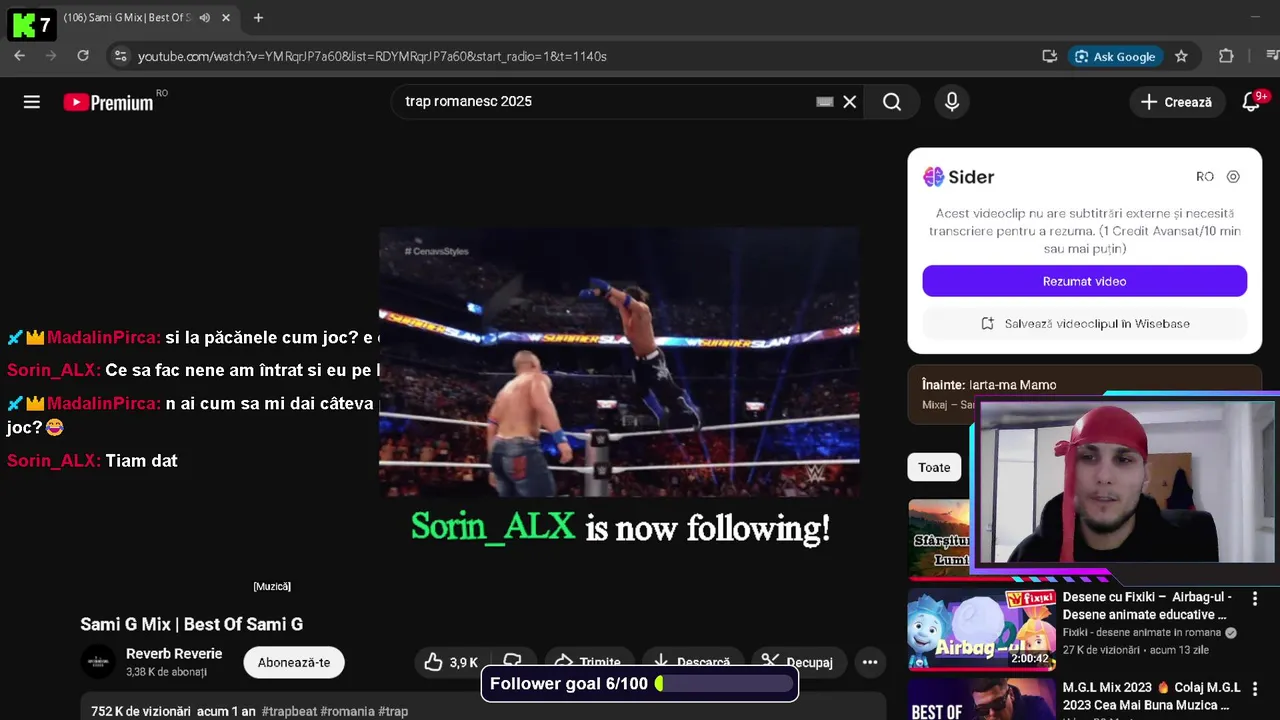This screenshot has height=720, width=1280.
Task: Click the download arrow icon for Descarcă
Action: click(x=661, y=662)
